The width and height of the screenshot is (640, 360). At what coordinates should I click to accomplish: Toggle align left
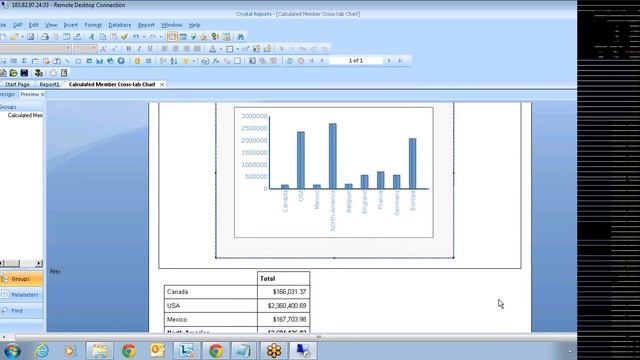pyautogui.click(x=164, y=49)
